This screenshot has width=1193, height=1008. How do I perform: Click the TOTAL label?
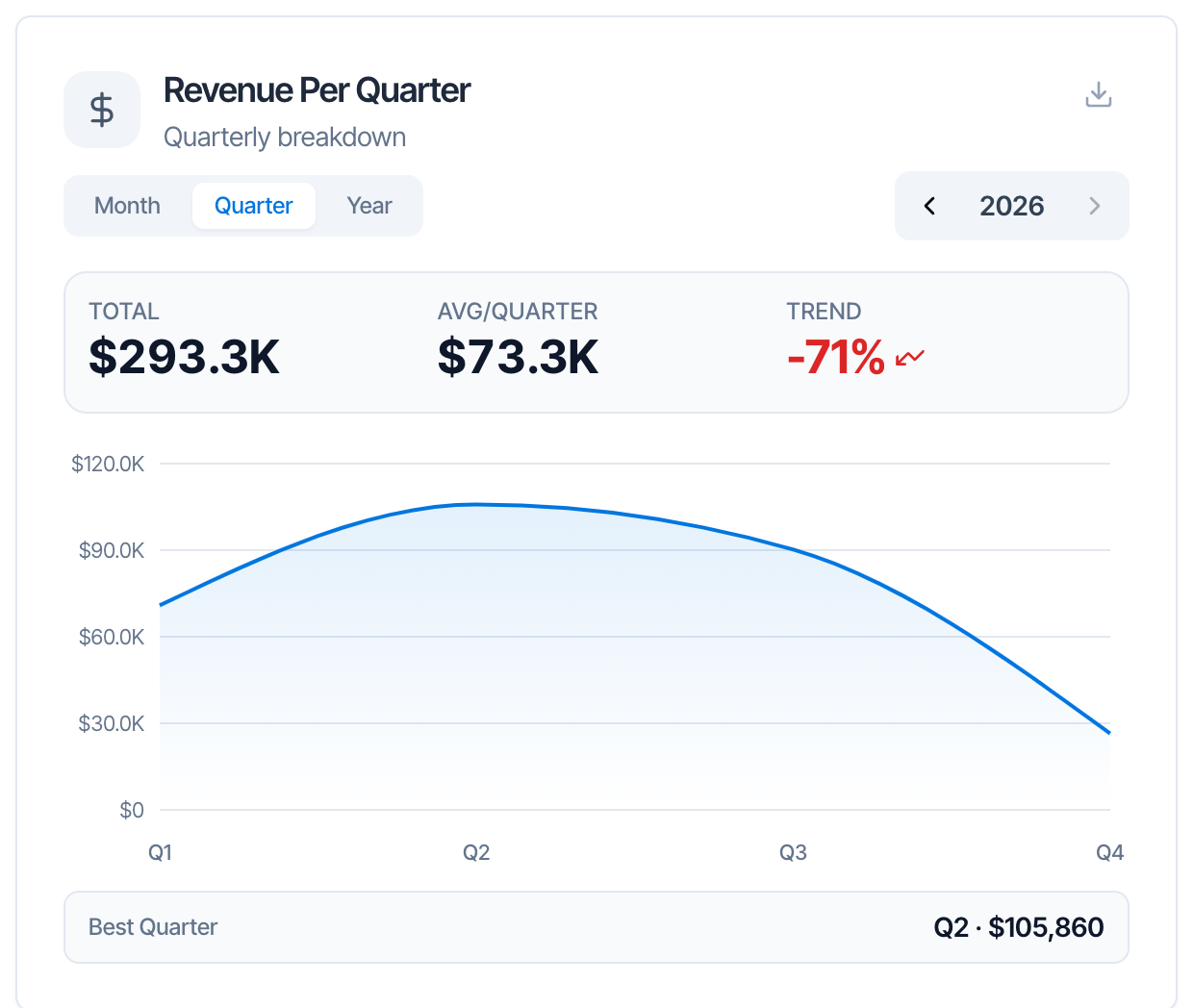tap(124, 312)
